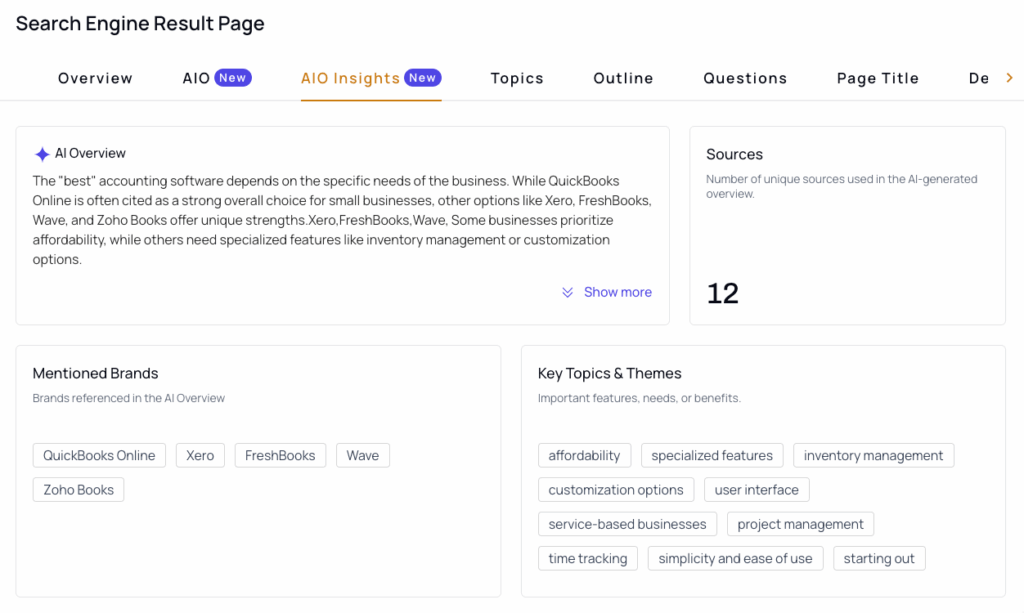
Task: Select the project management topic tag
Action: coord(800,524)
